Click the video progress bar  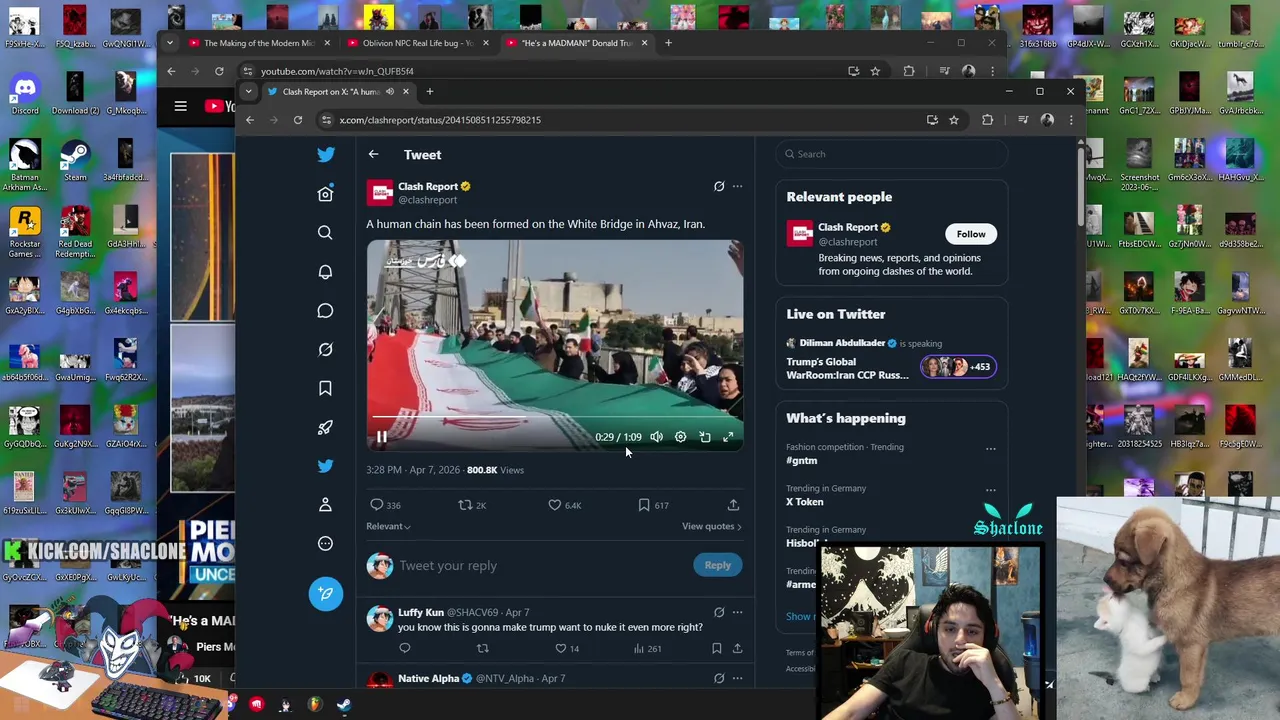click(x=554, y=417)
